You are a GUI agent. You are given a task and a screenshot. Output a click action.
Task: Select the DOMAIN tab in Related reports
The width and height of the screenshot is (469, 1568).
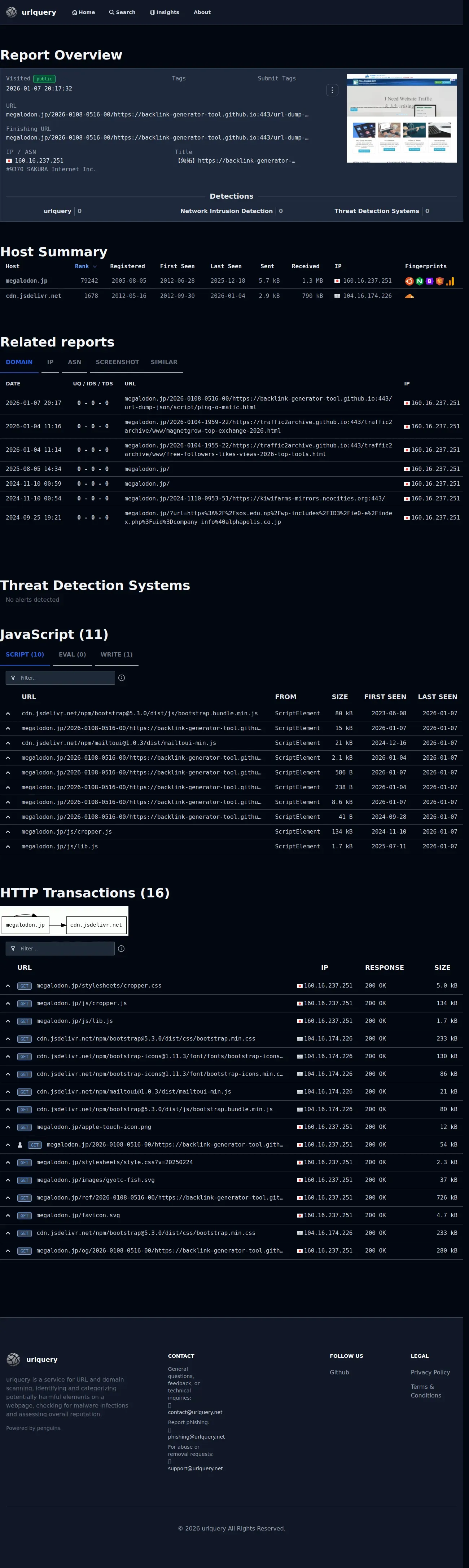pos(19,362)
